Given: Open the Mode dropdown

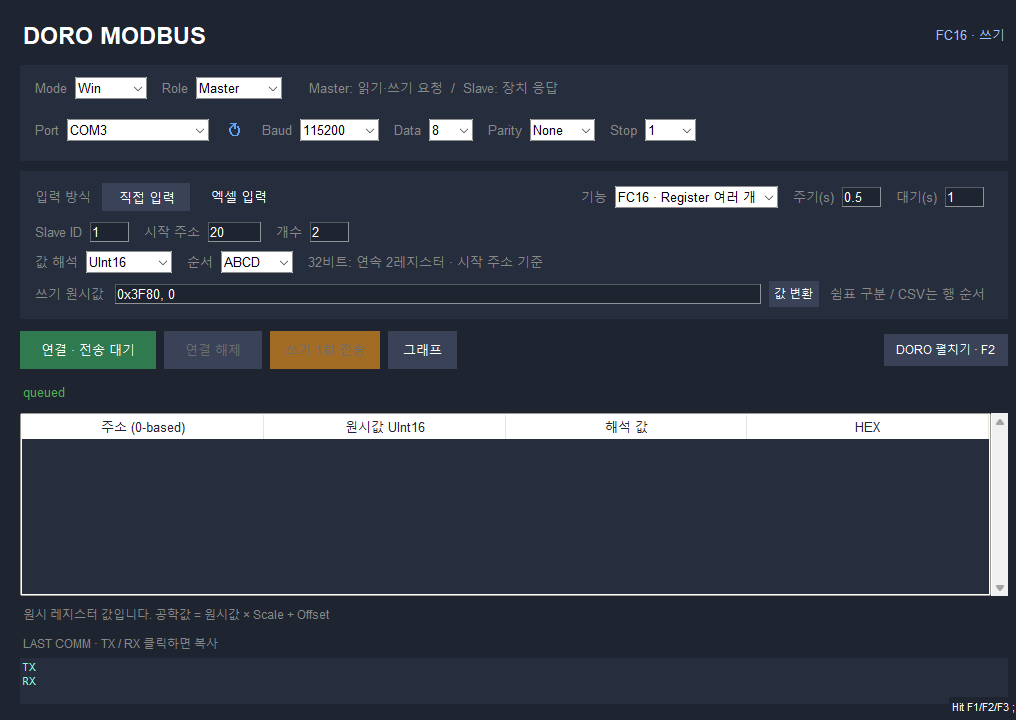Looking at the screenshot, I should (111, 89).
